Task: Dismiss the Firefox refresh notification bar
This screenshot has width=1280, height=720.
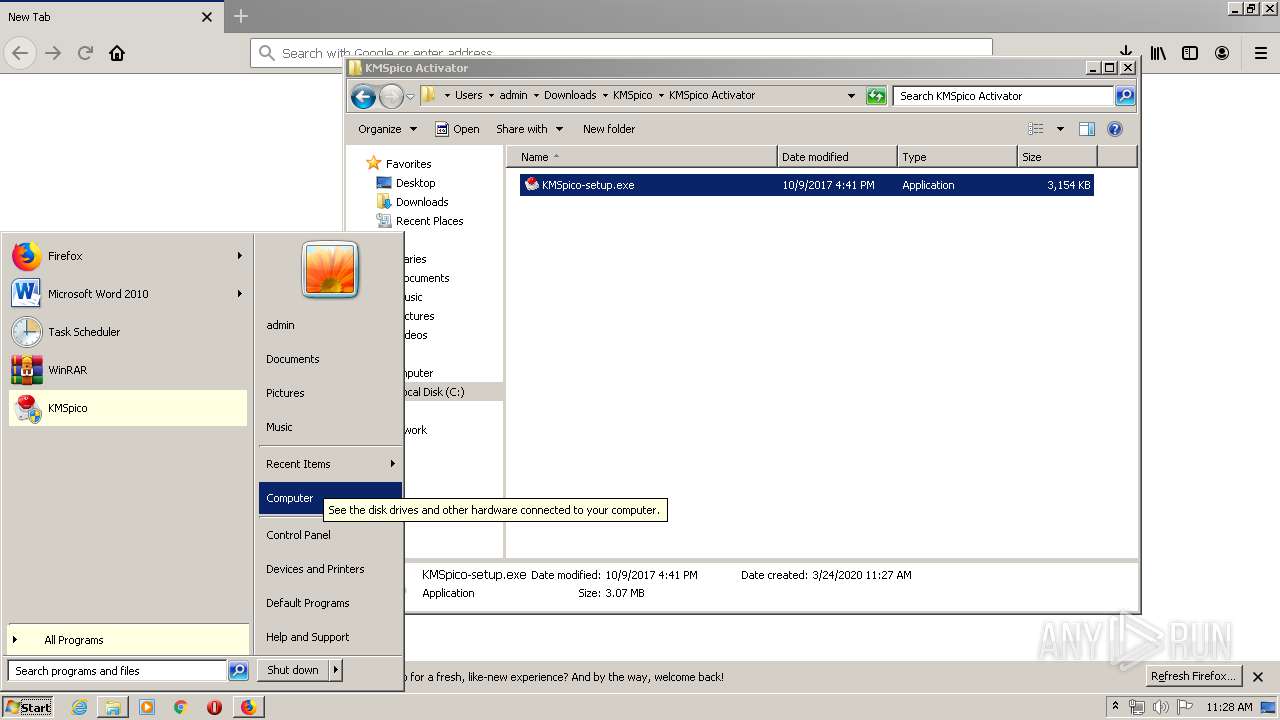Action: 1258,677
